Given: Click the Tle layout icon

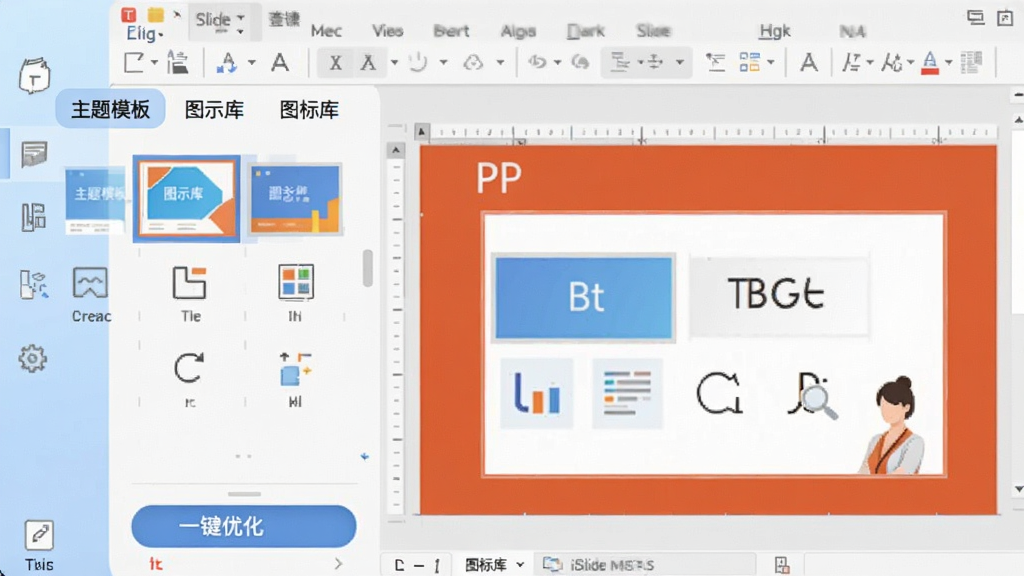Looking at the screenshot, I should (189, 282).
